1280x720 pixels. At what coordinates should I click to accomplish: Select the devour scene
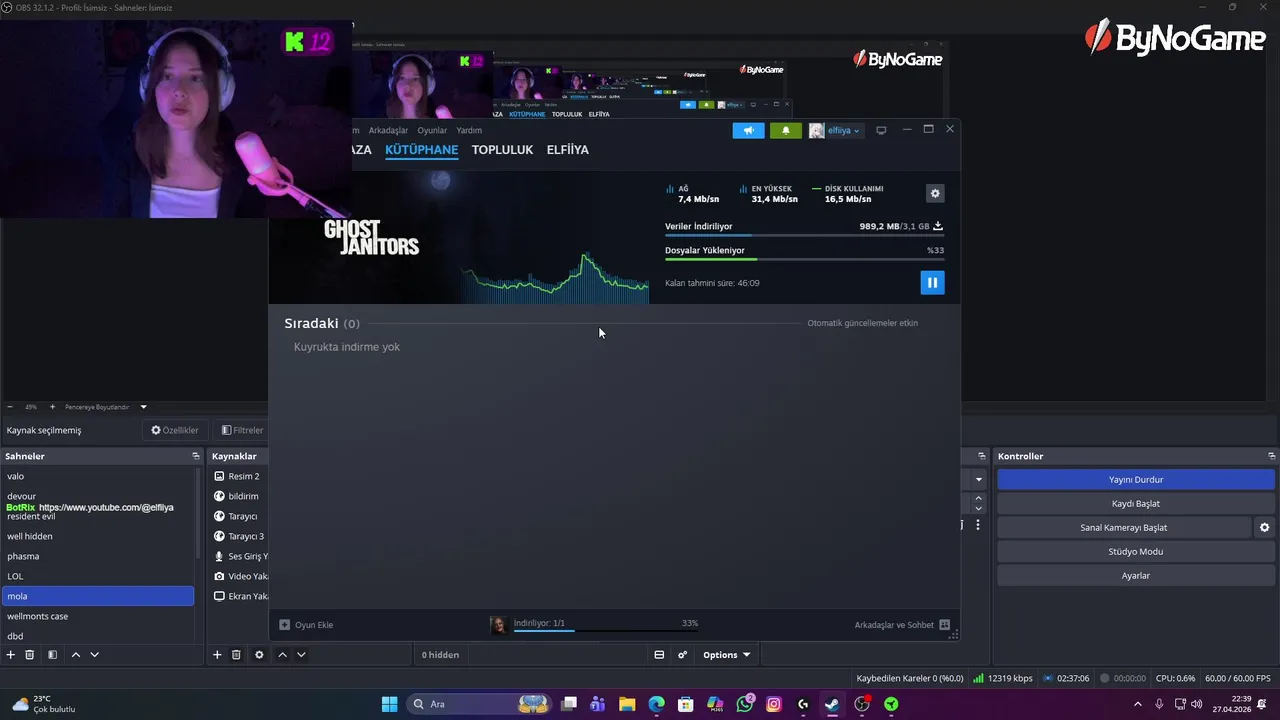tap(98, 496)
